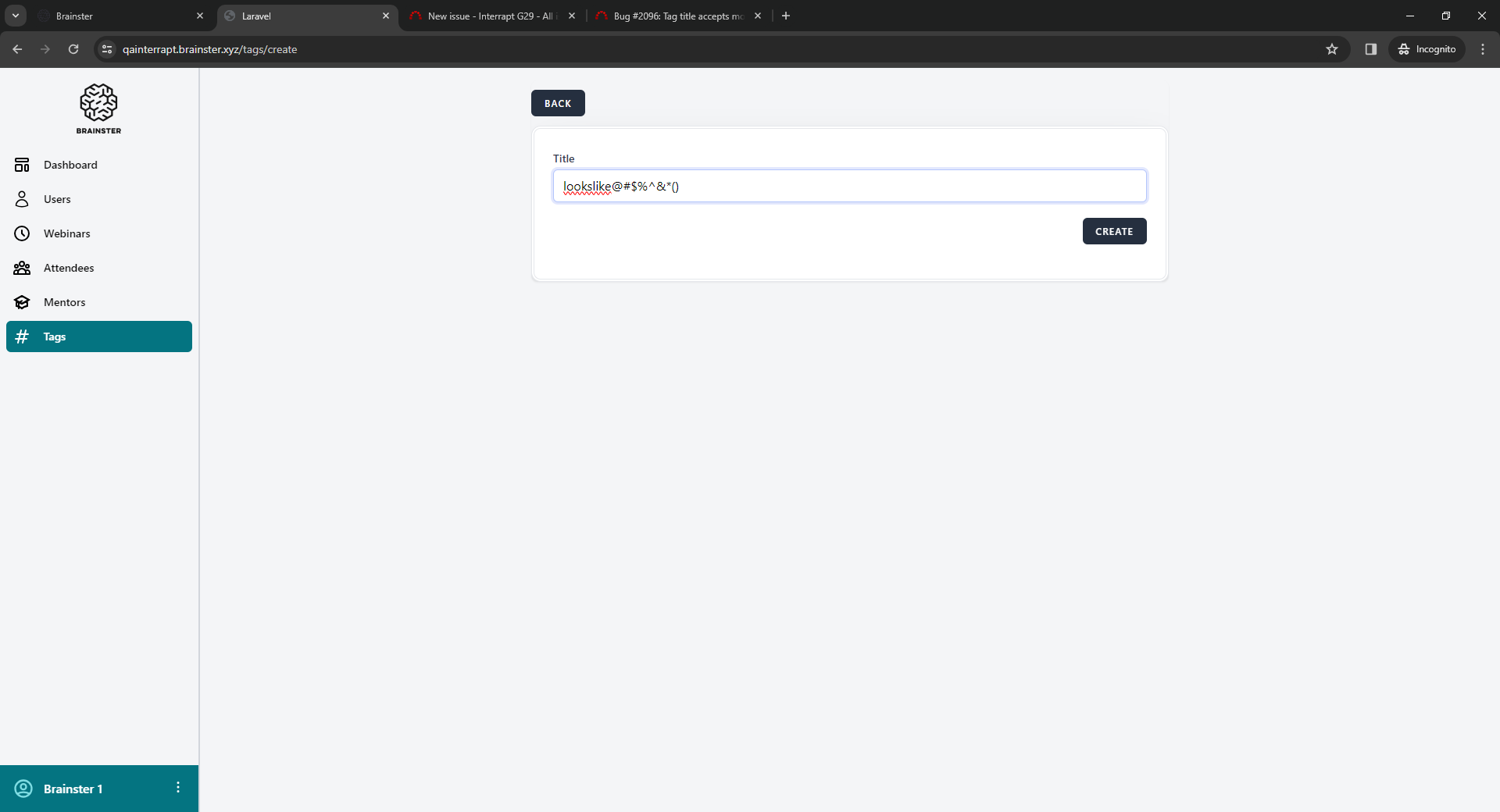The width and height of the screenshot is (1500, 812).
Task: Click the Mentors graduation cap icon
Action: (x=22, y=302)
